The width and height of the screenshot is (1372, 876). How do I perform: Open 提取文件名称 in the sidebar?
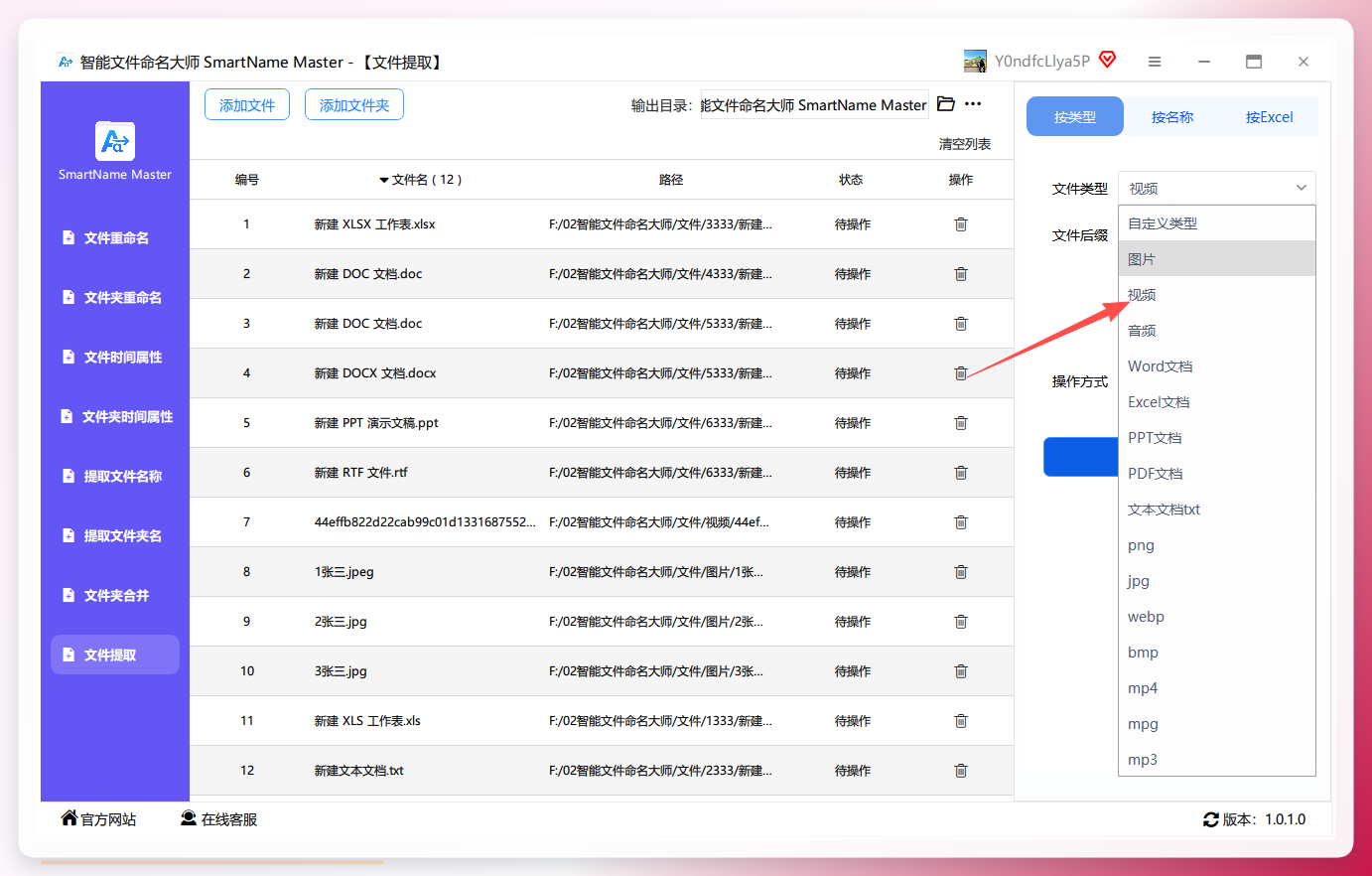[x=115, y=477]
